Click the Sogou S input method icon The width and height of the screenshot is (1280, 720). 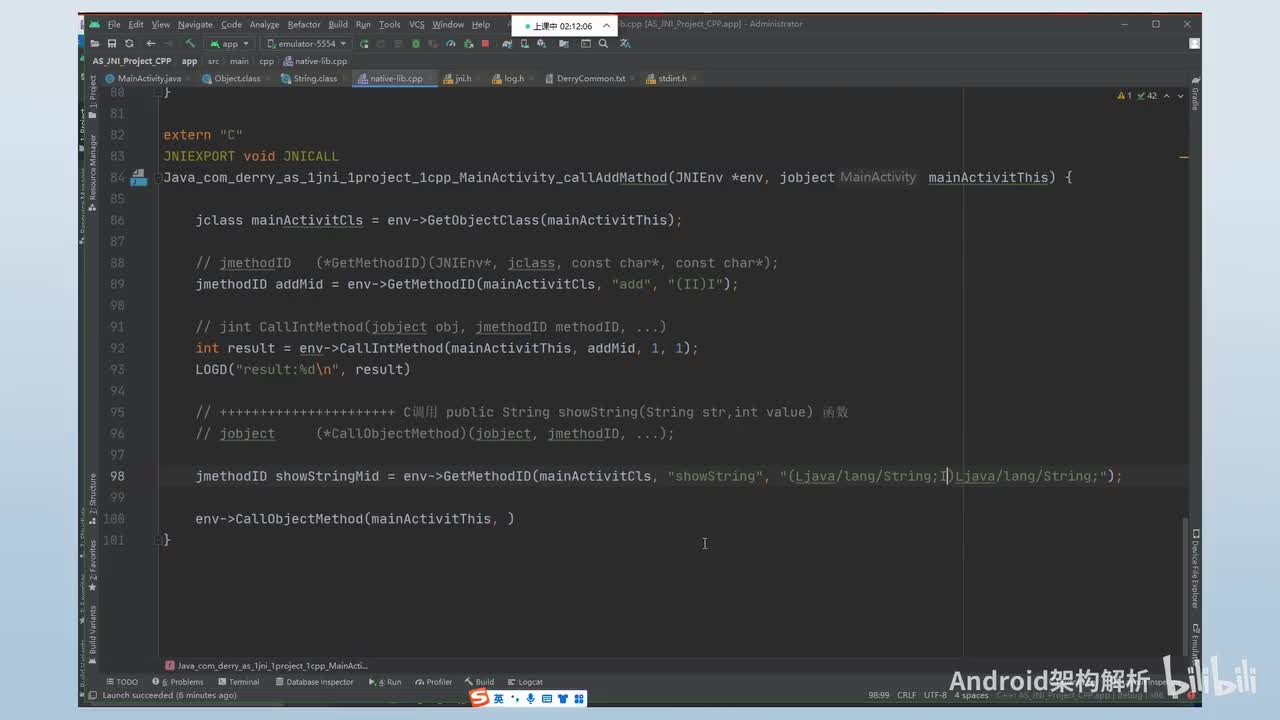(x=480, y=698)
